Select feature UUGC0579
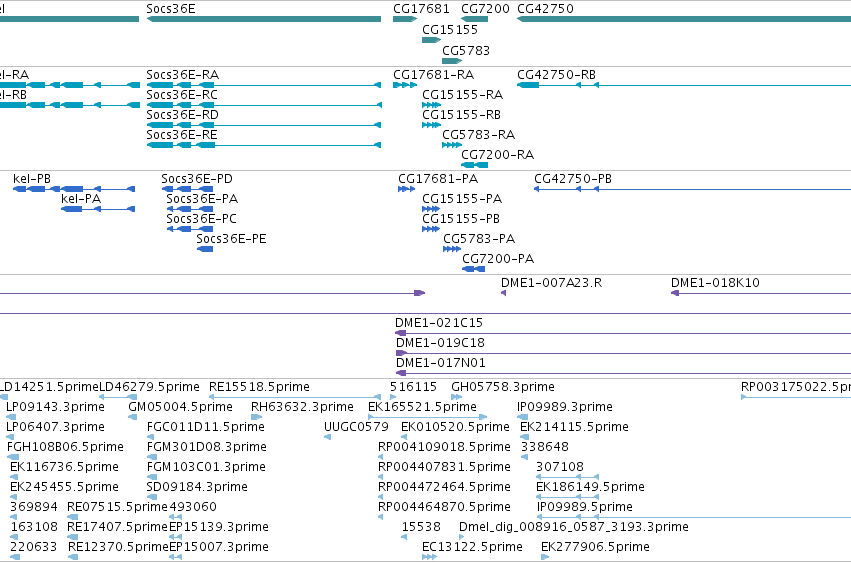 (356, 427)
